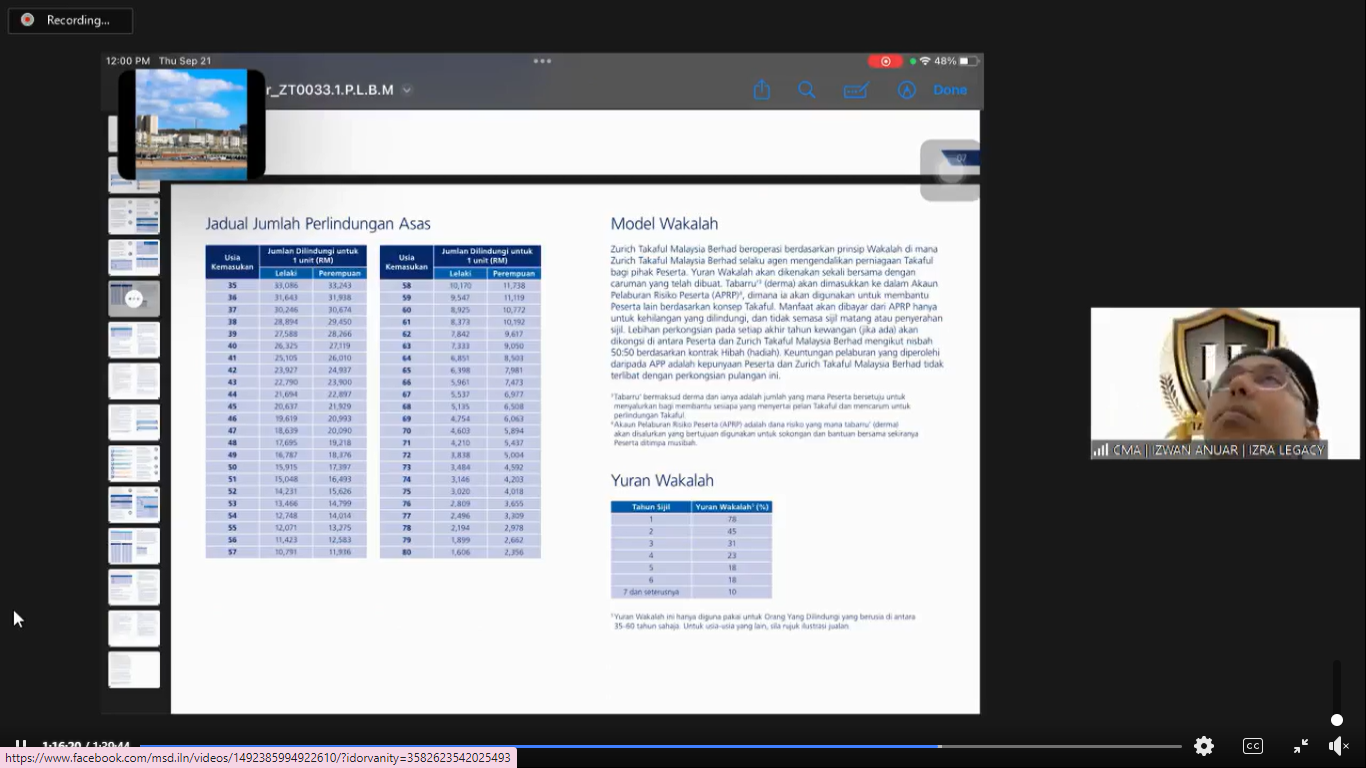Click cell 33,243 in the Perempuan column

340,285
